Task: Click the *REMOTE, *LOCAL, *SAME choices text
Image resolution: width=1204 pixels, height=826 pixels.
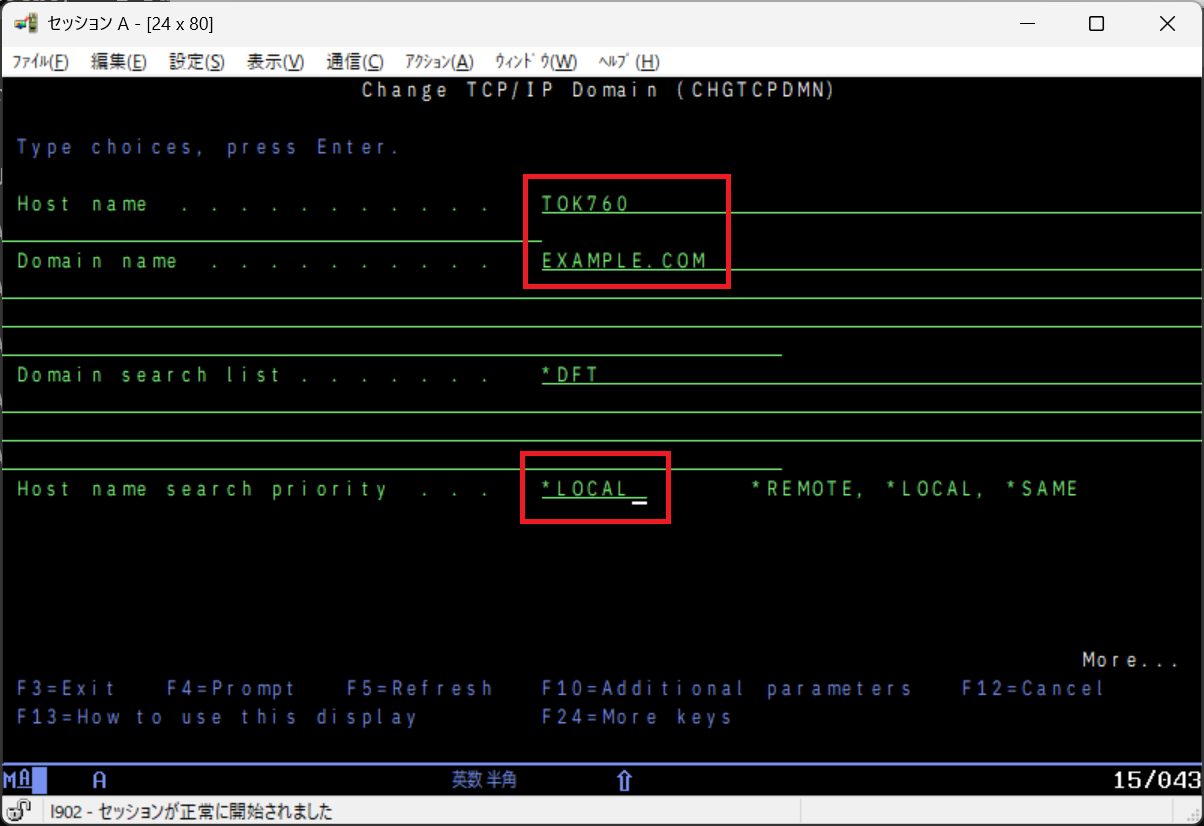Action: tap(915, 489)
